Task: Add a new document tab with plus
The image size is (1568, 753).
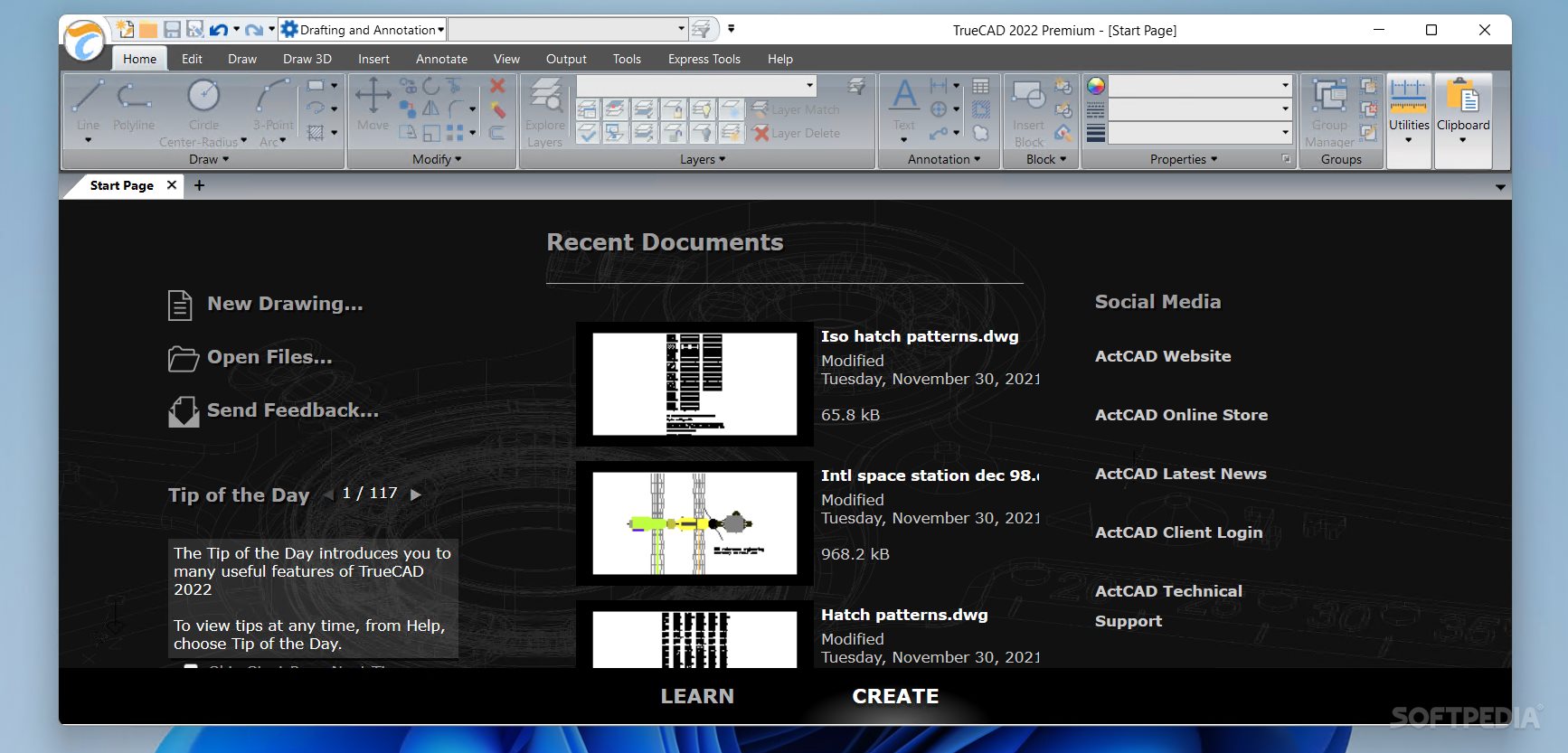Action: [199, 185]
